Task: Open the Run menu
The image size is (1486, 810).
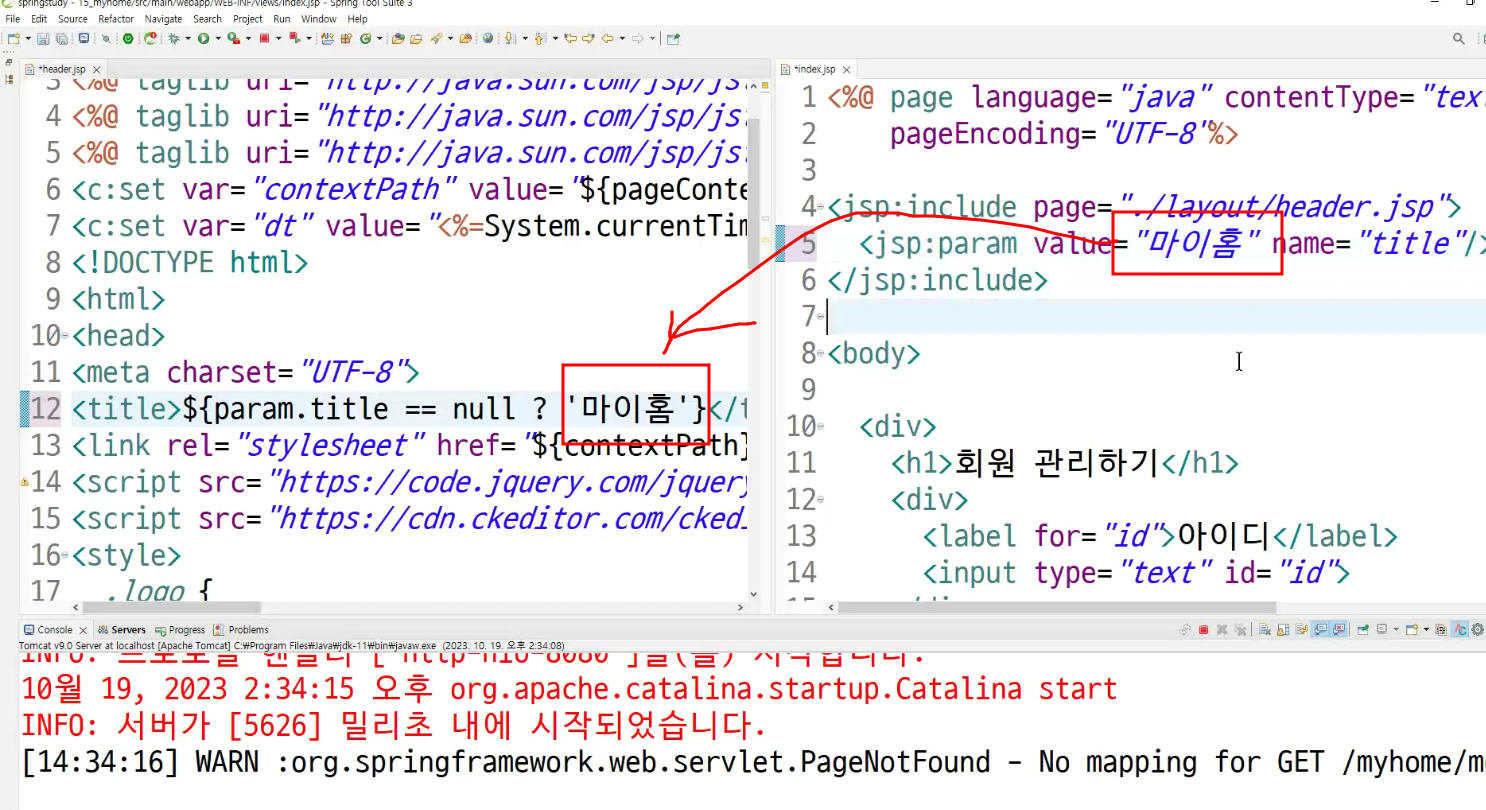Action: click(x=282, y=19)
